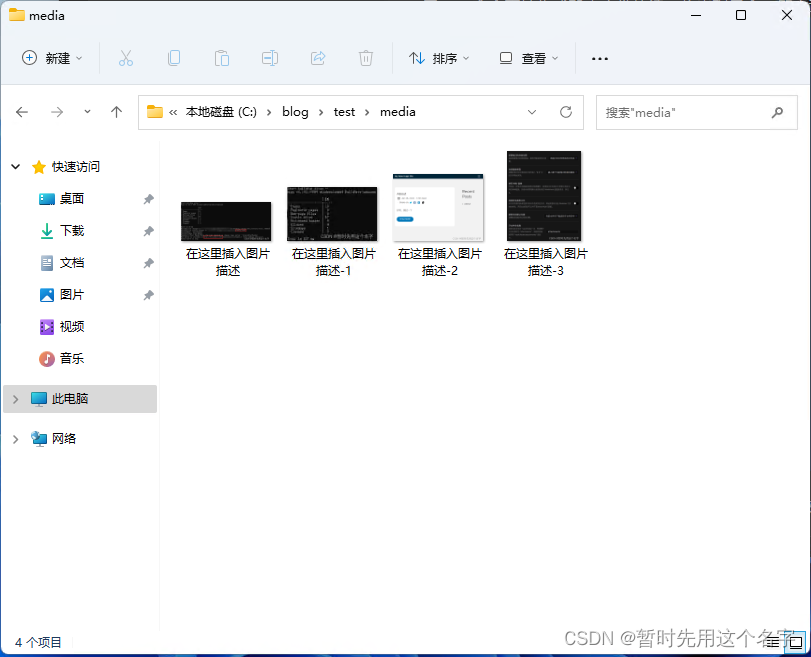Select thumbnail 在这里插入图片描述-2
The image size is (811, 657).
click(x=439, y=207)
